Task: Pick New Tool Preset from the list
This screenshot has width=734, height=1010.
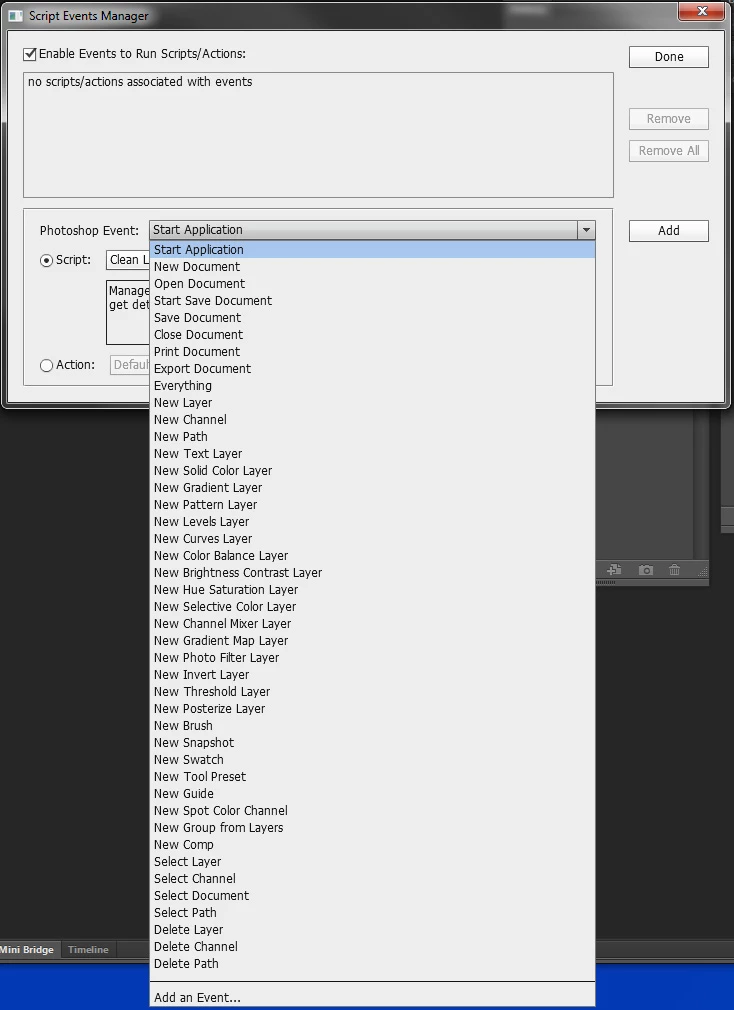Action: (372, 777)
